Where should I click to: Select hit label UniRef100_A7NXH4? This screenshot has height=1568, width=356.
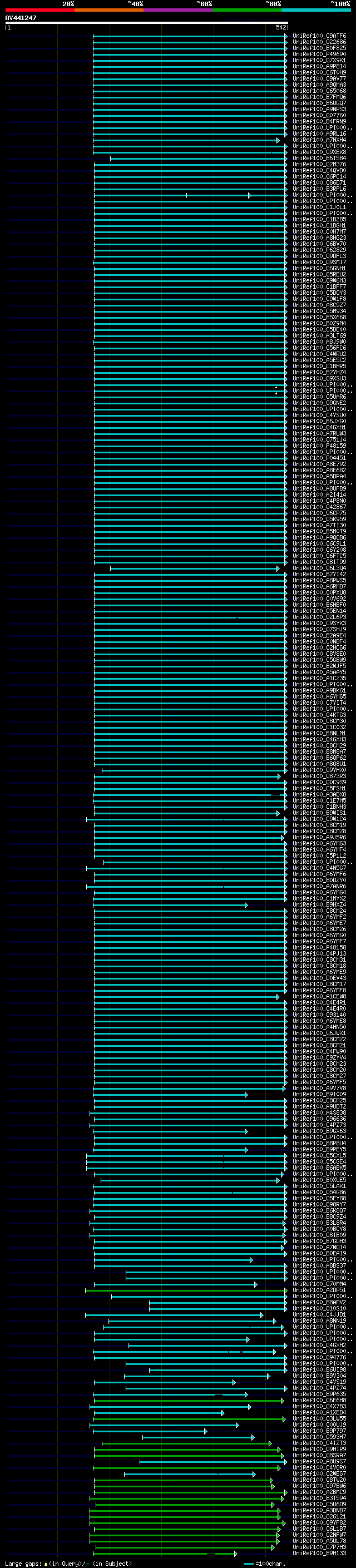(x=319, y=140)
